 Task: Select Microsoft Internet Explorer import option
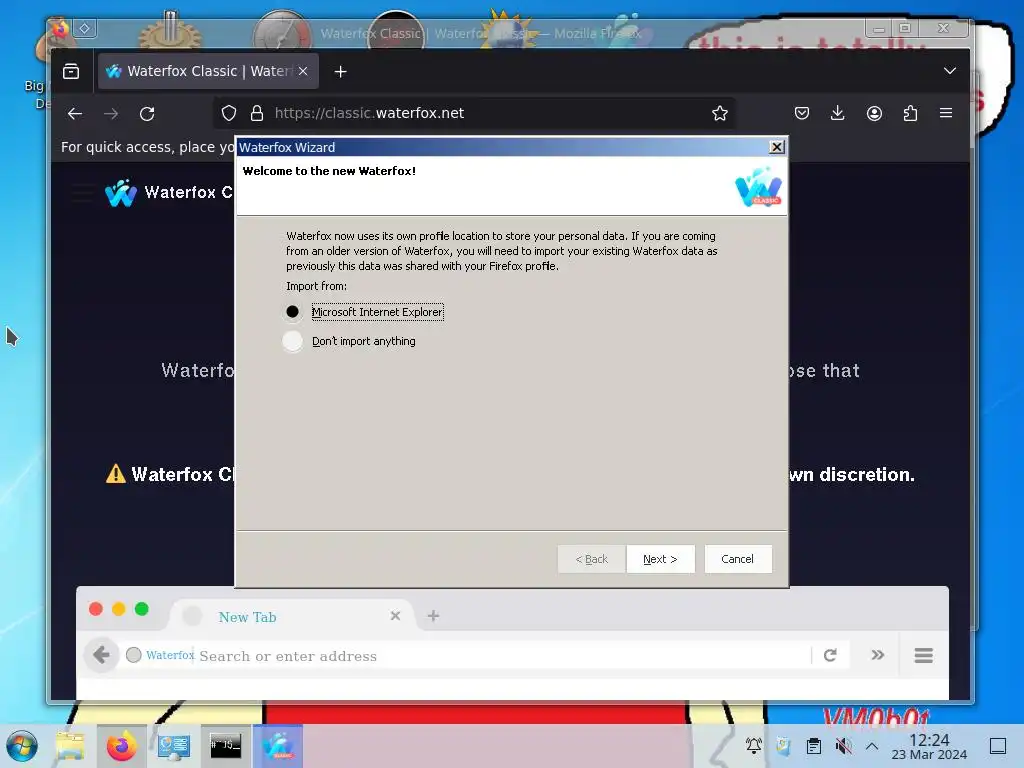click(x=293, y=312)
